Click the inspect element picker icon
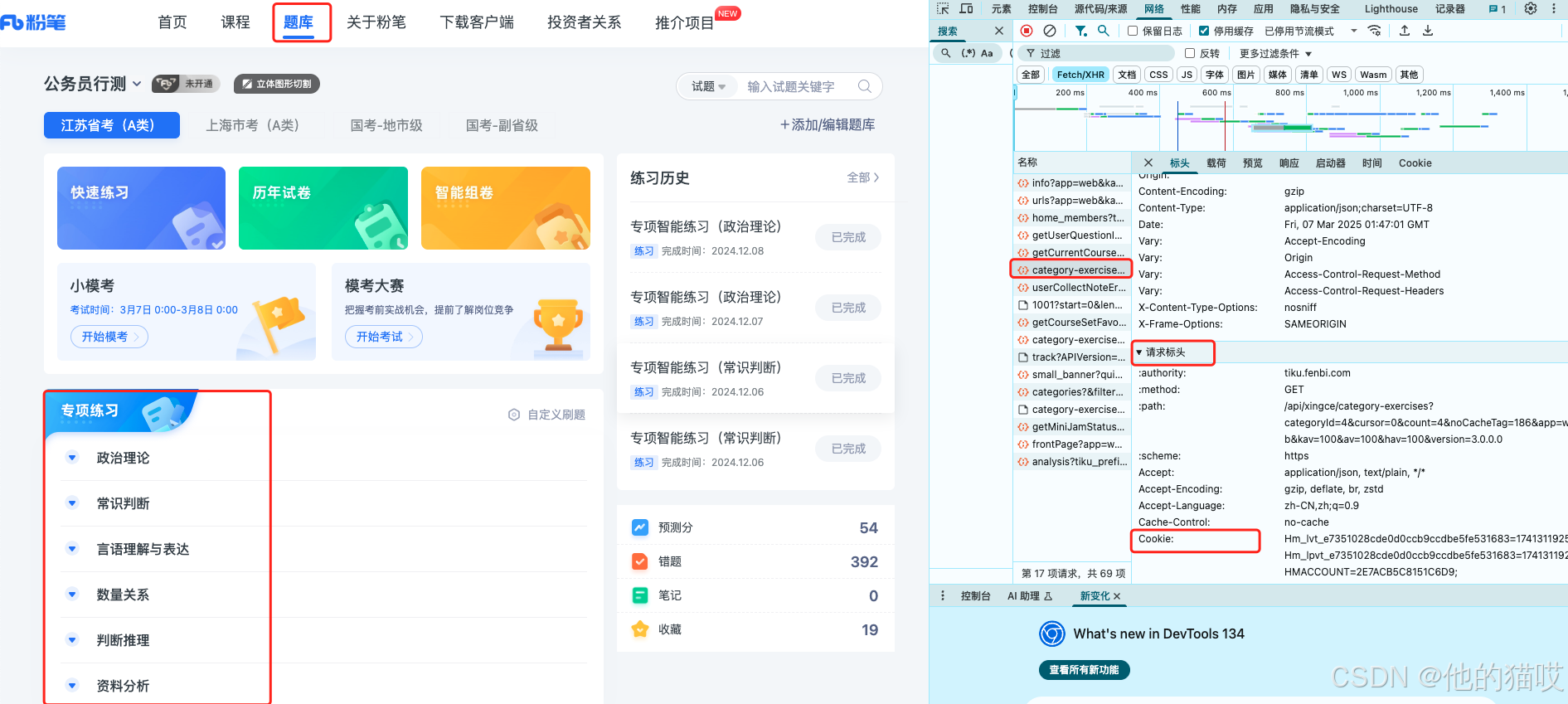Viewport: 1568px width, 704px height. coord(943,8)
